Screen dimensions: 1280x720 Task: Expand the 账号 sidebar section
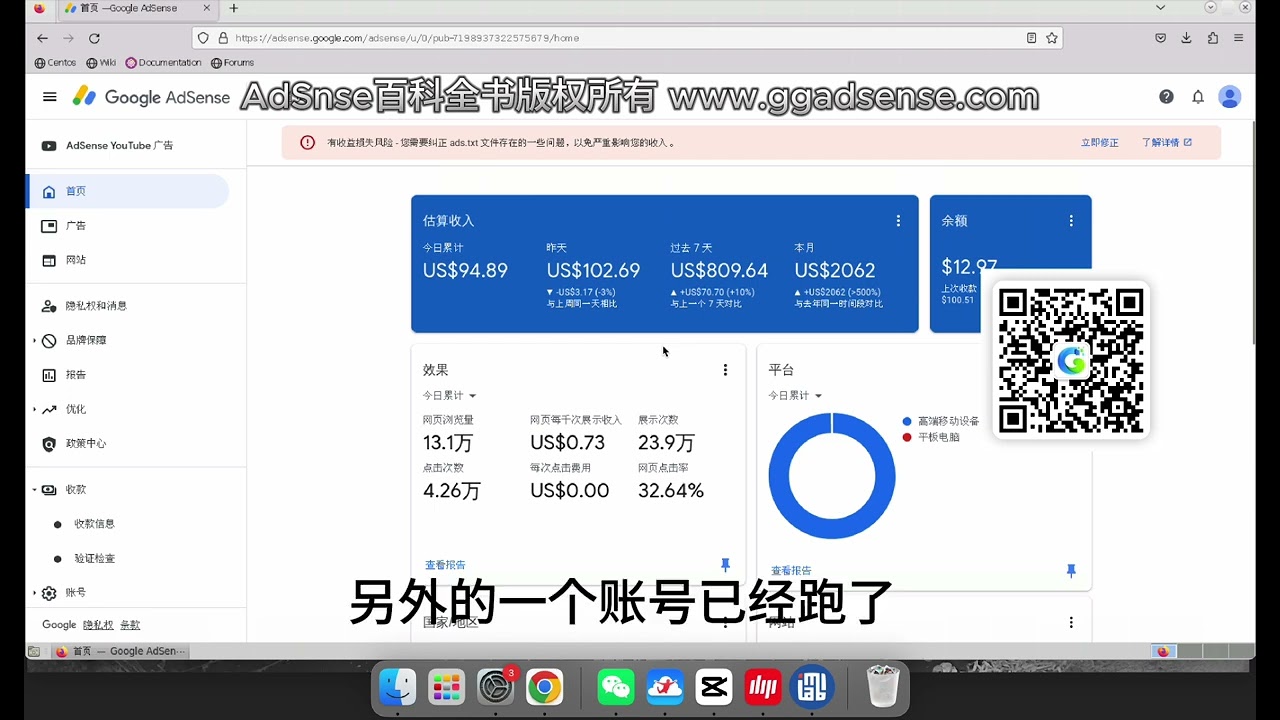pos(35,593)
